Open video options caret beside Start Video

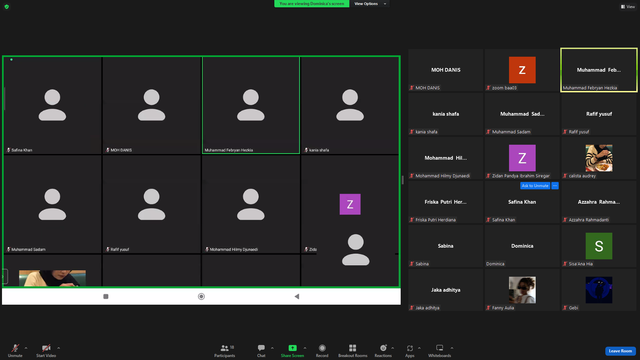58,348
